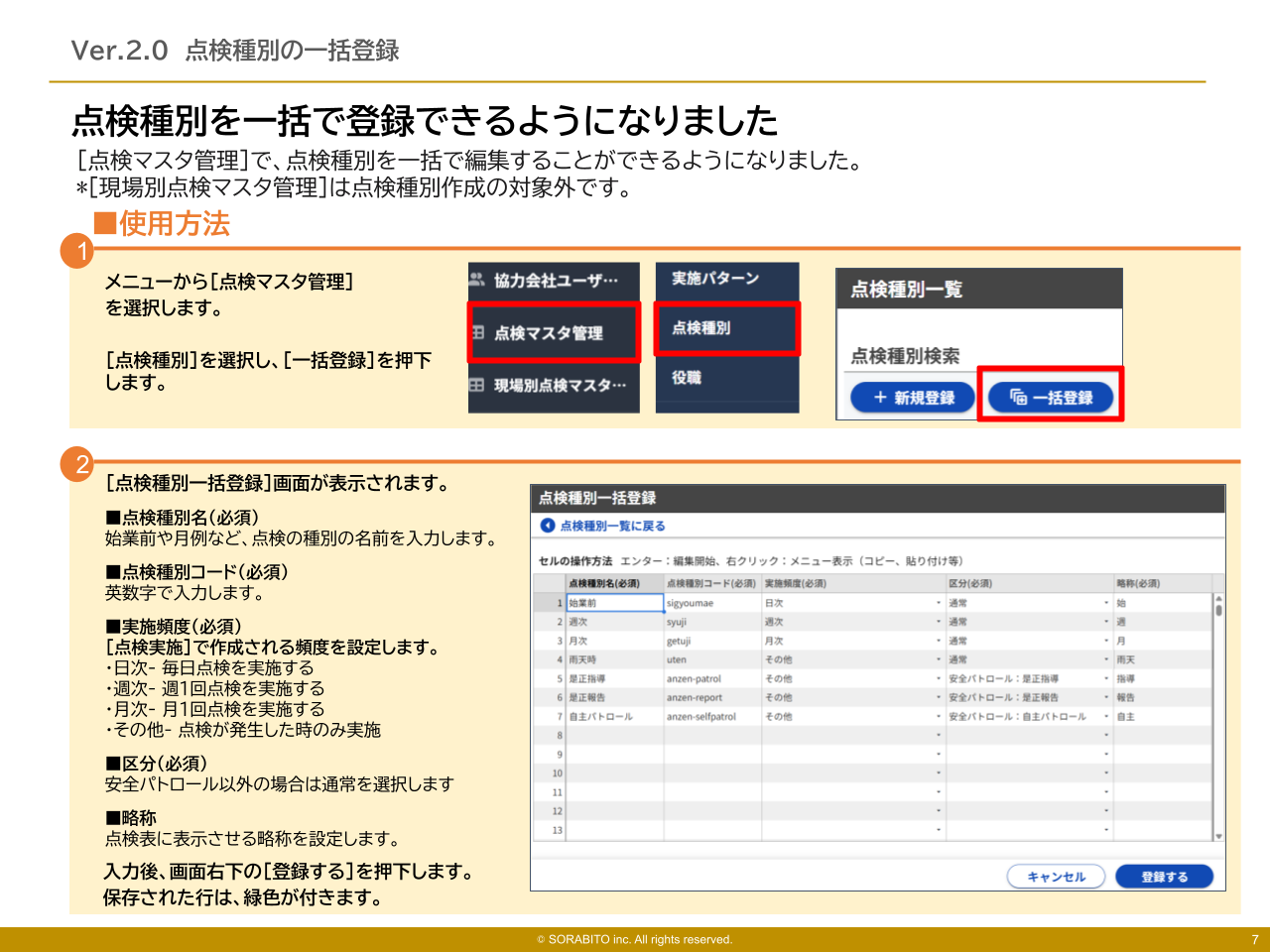Image resolution: width=1270 pixels, height=952 pixels.
Task: Open the 実施頻度 dropdown for 月次 row
Action: [938, 641]
